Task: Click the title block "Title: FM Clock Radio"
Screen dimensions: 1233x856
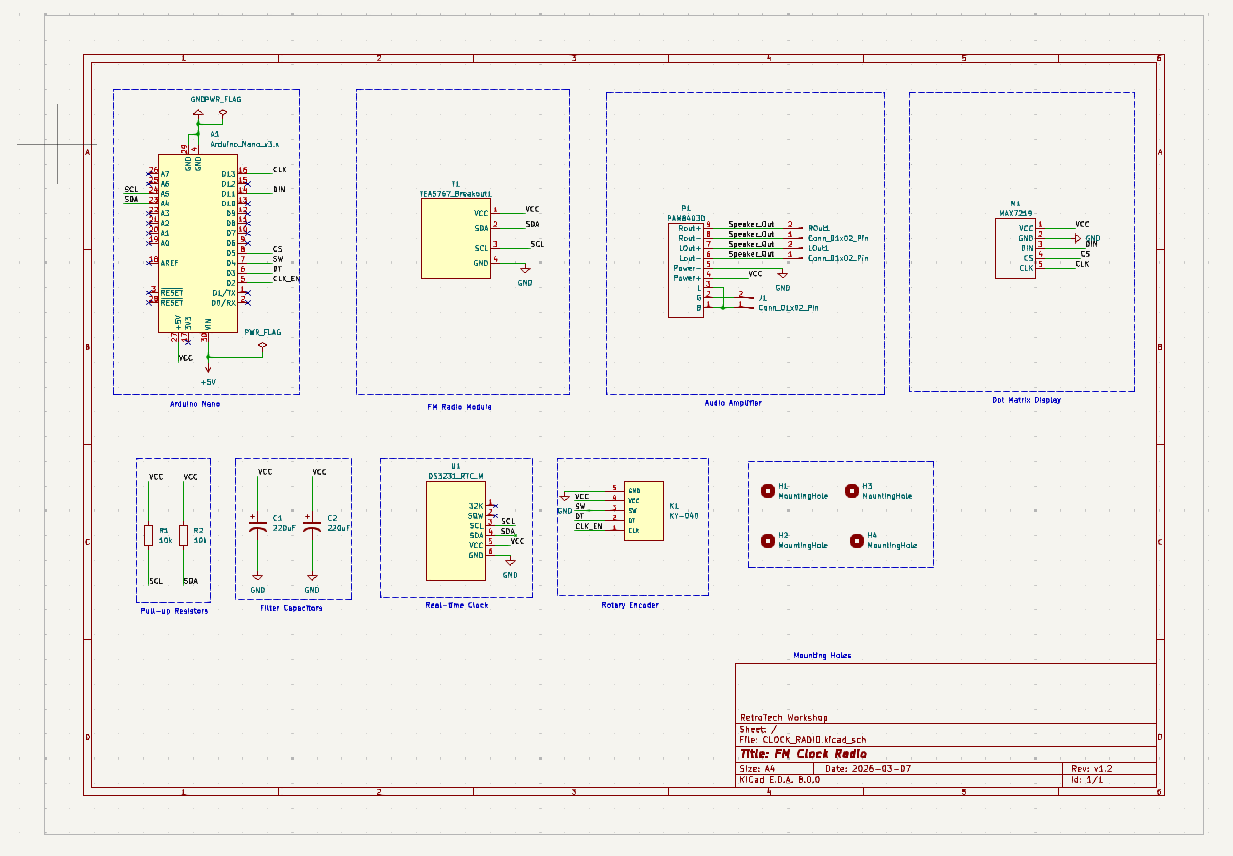Action: point(803,754)
